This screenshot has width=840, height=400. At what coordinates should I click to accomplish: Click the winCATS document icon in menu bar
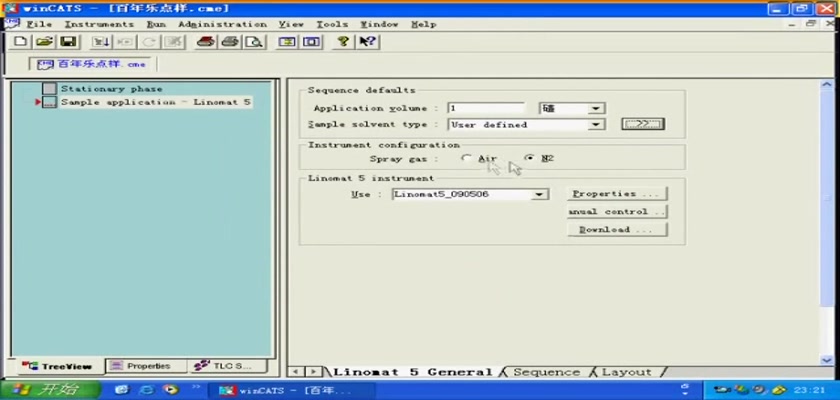[11, 24]
